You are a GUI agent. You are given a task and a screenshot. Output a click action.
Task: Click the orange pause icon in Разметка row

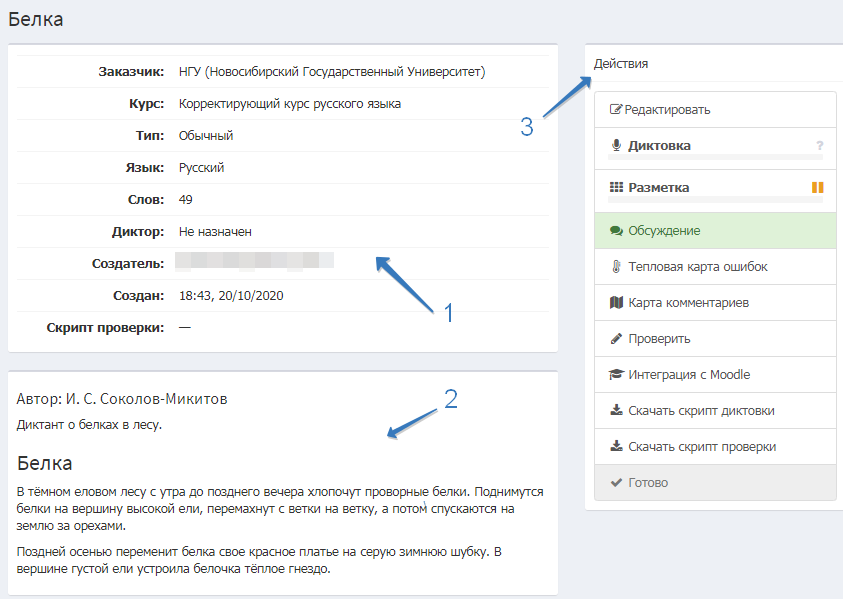click(x=817, y=188)
